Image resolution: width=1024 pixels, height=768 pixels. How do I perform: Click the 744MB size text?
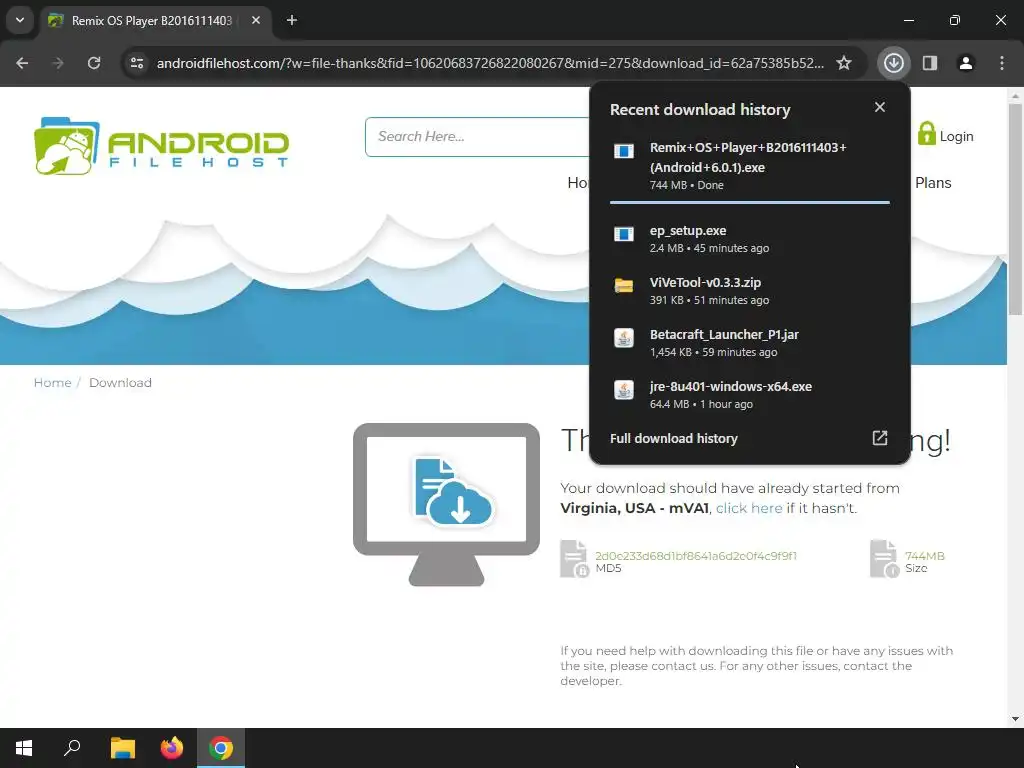[x=924, y=556]
